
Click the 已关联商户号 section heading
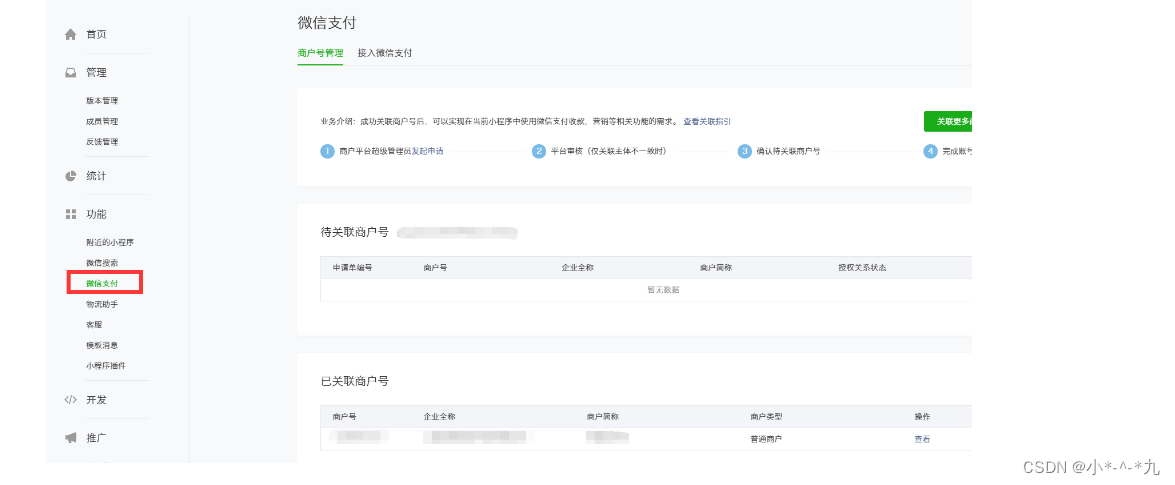(x=354, y=381)
